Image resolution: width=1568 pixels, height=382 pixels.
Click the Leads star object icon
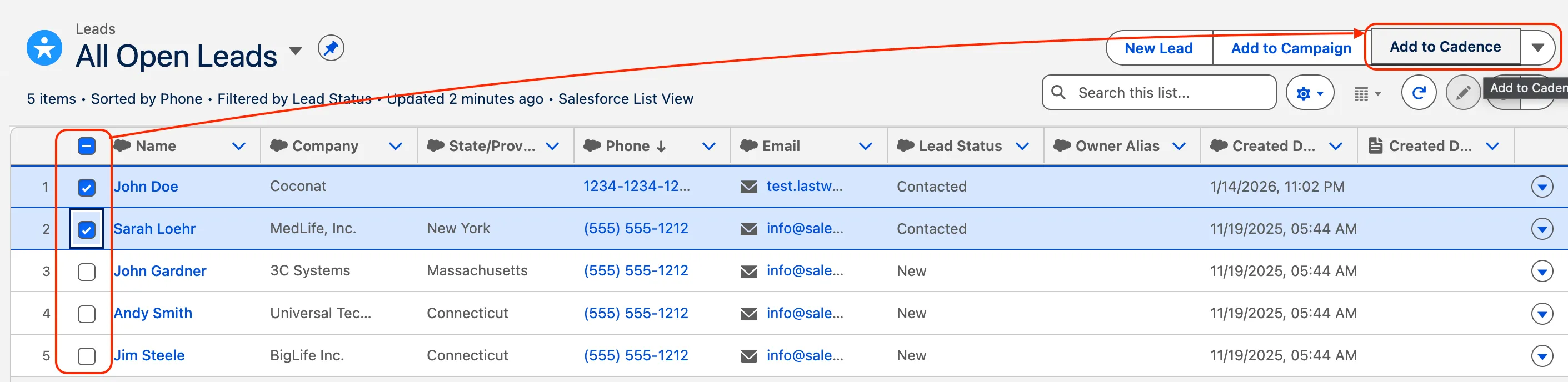click(44, 47)
